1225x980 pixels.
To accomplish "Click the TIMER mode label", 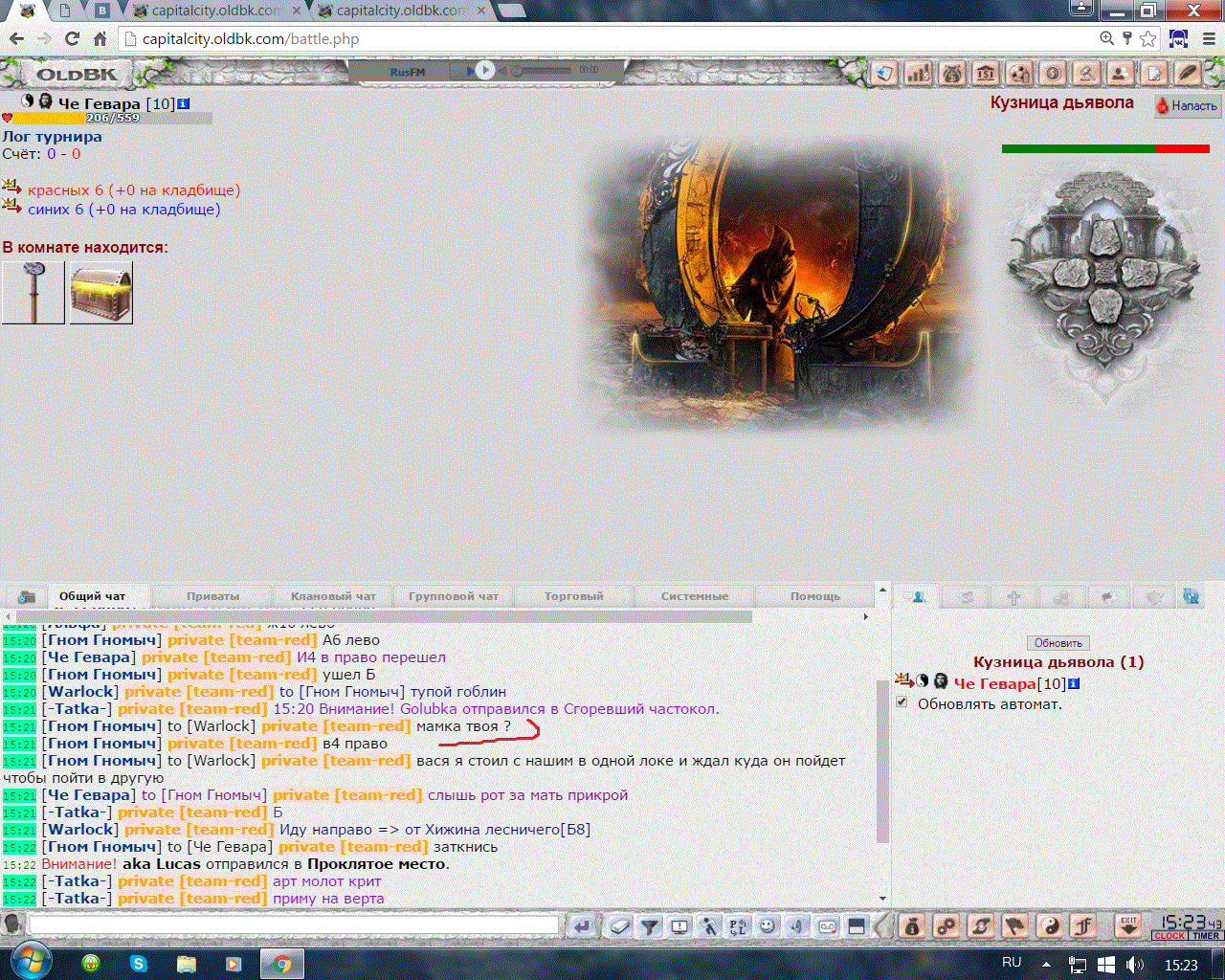I will pyautogui.click(x=1206, y=936).
